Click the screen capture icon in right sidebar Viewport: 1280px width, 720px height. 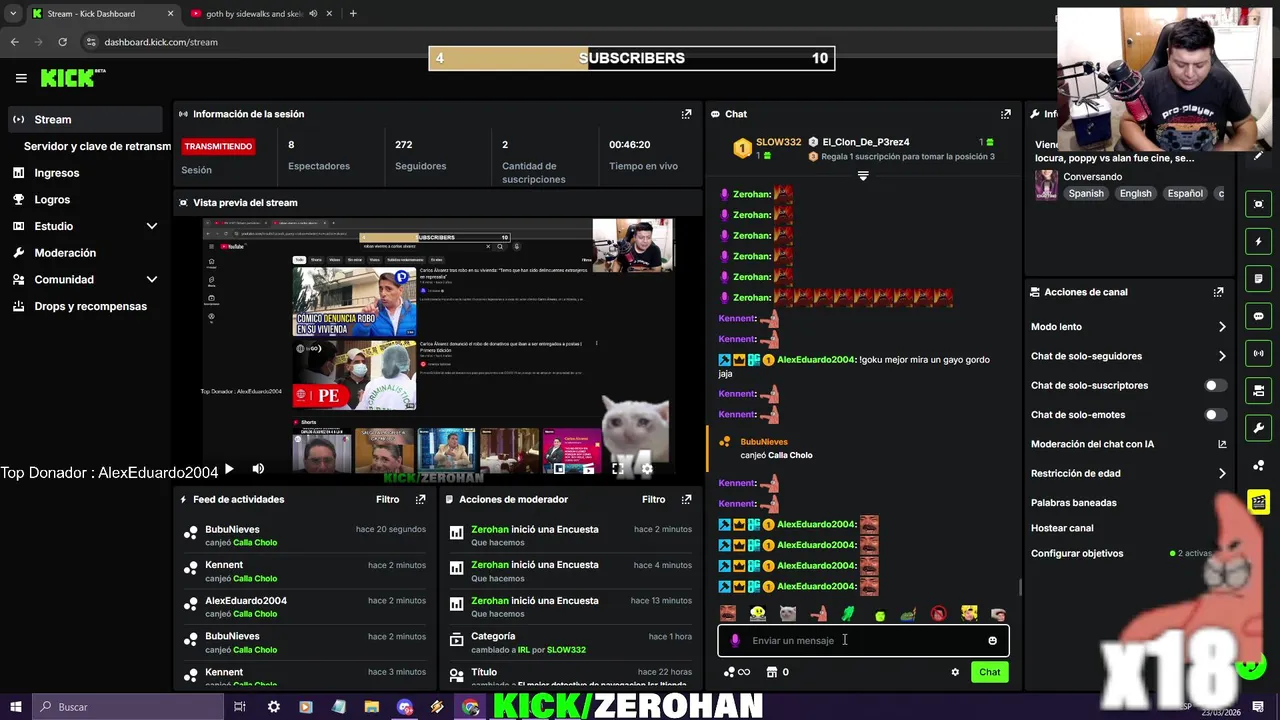(x=1258, y=204)
